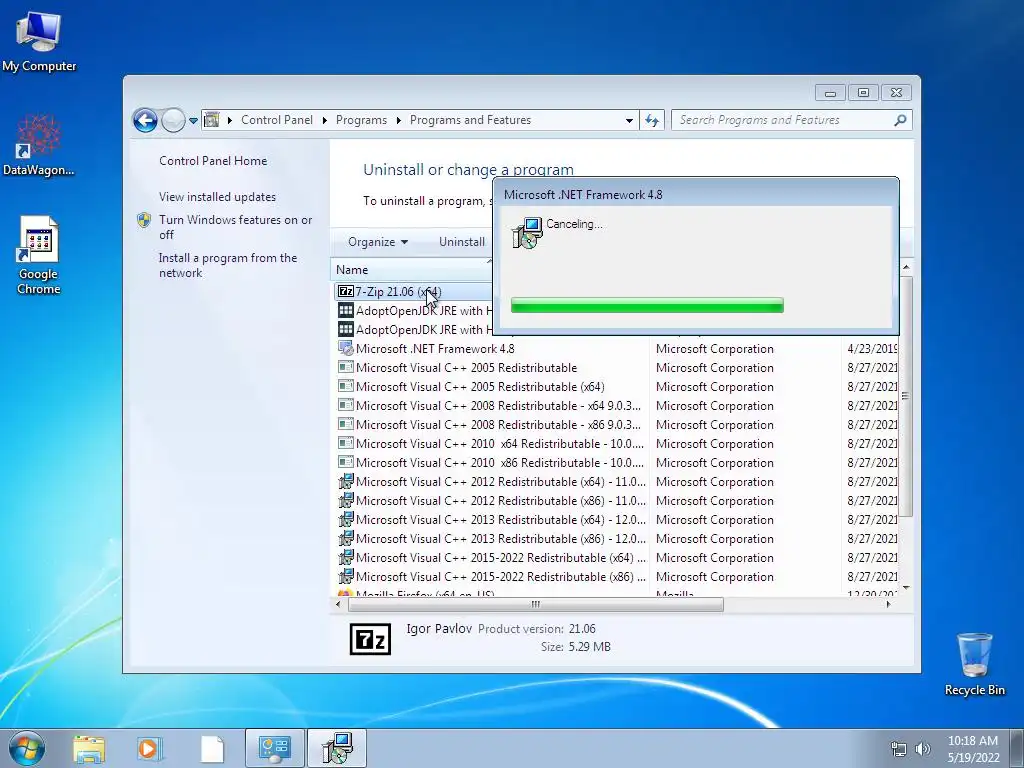Open My Computer desktop icon

39,40
